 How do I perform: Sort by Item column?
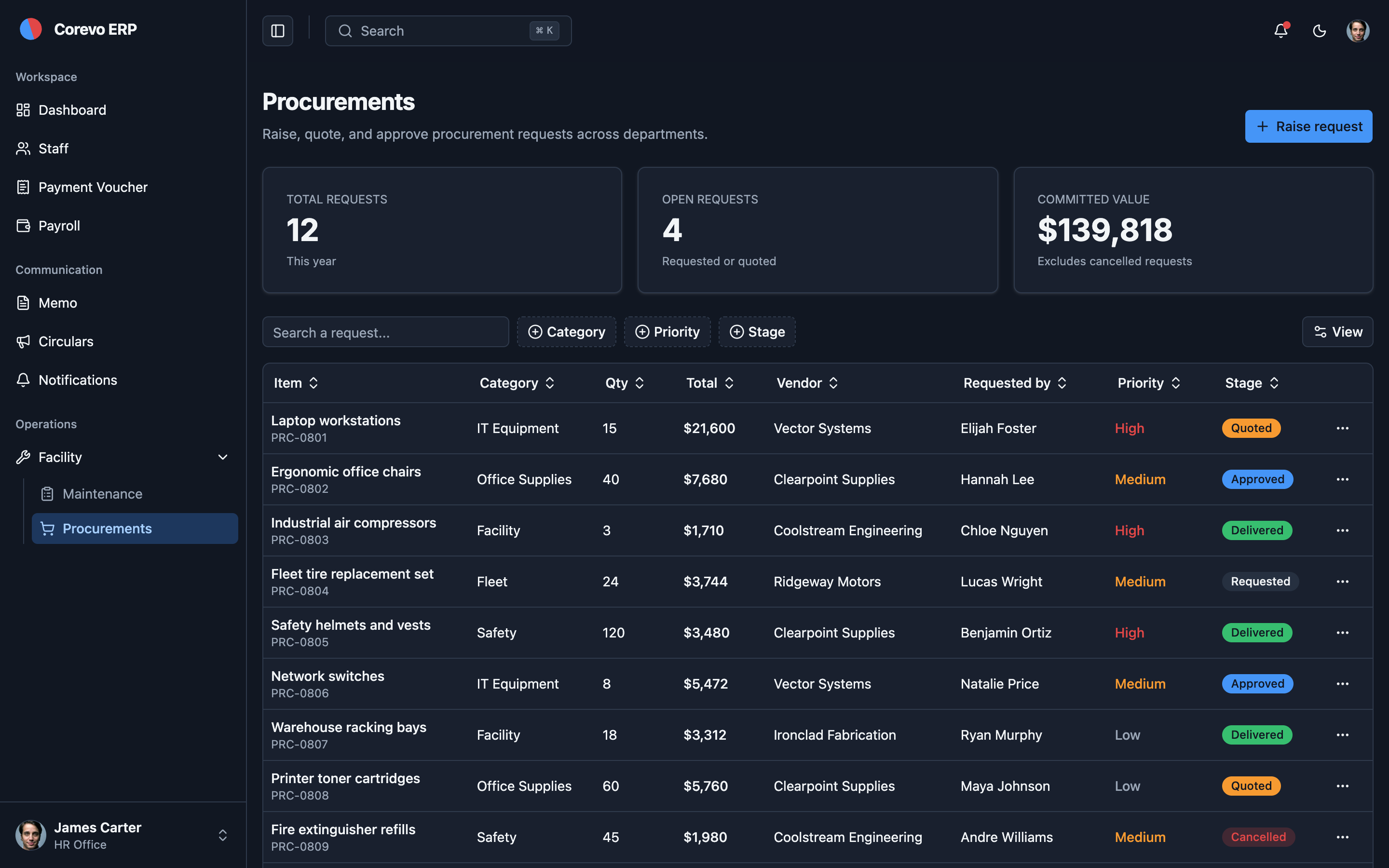[x=296, y=383]
